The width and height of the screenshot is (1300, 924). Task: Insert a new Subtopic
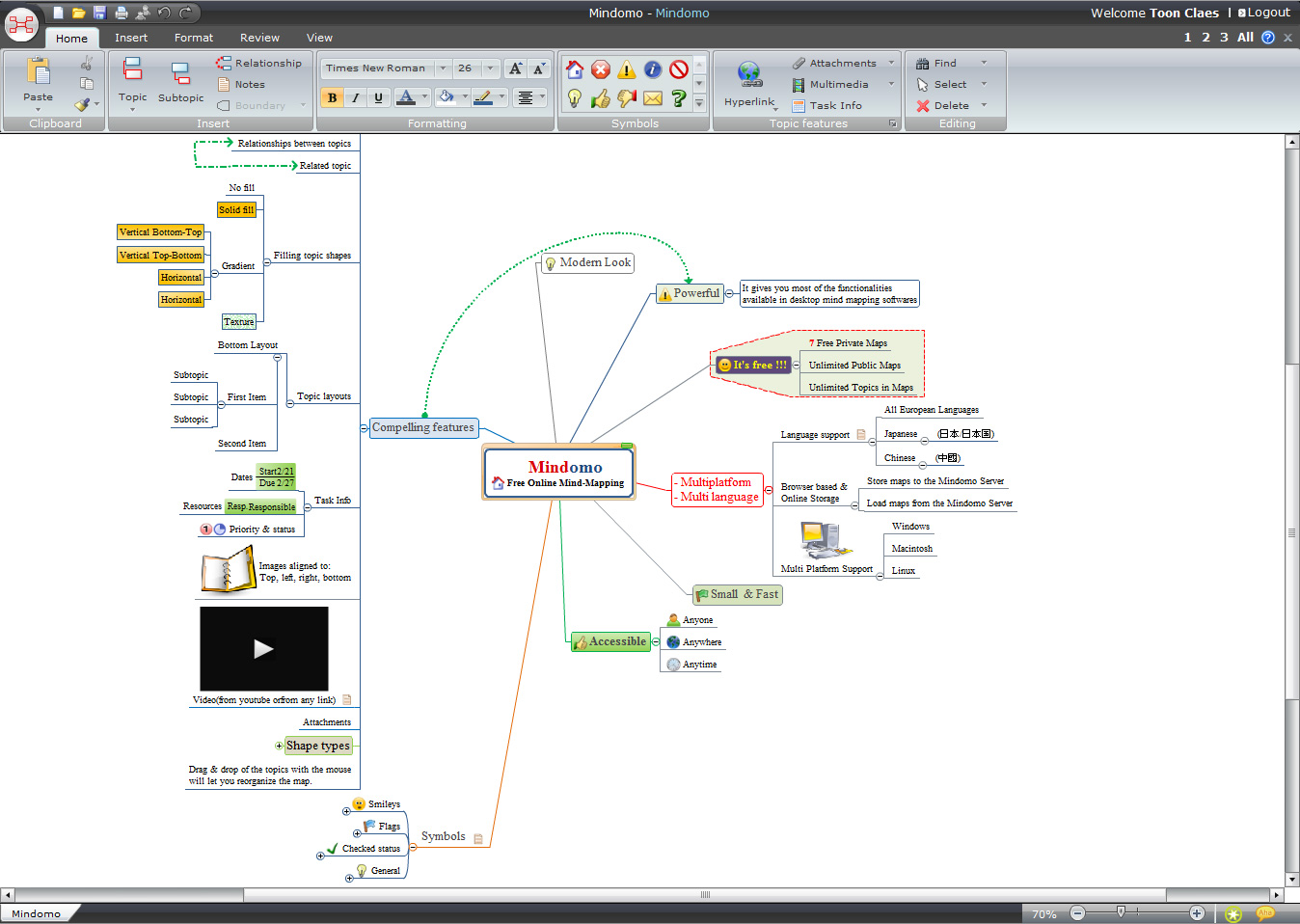tap(180, 83)
